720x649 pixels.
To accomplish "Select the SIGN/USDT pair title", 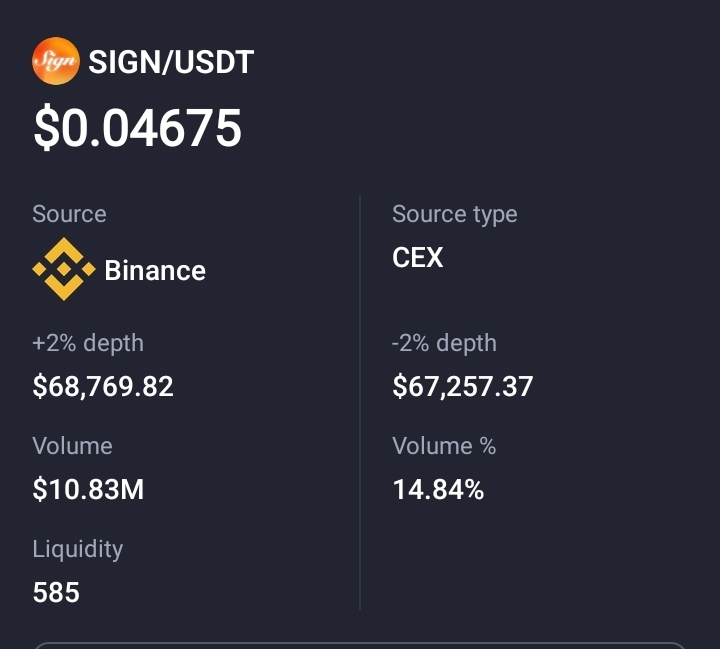I will click(171, 62).
